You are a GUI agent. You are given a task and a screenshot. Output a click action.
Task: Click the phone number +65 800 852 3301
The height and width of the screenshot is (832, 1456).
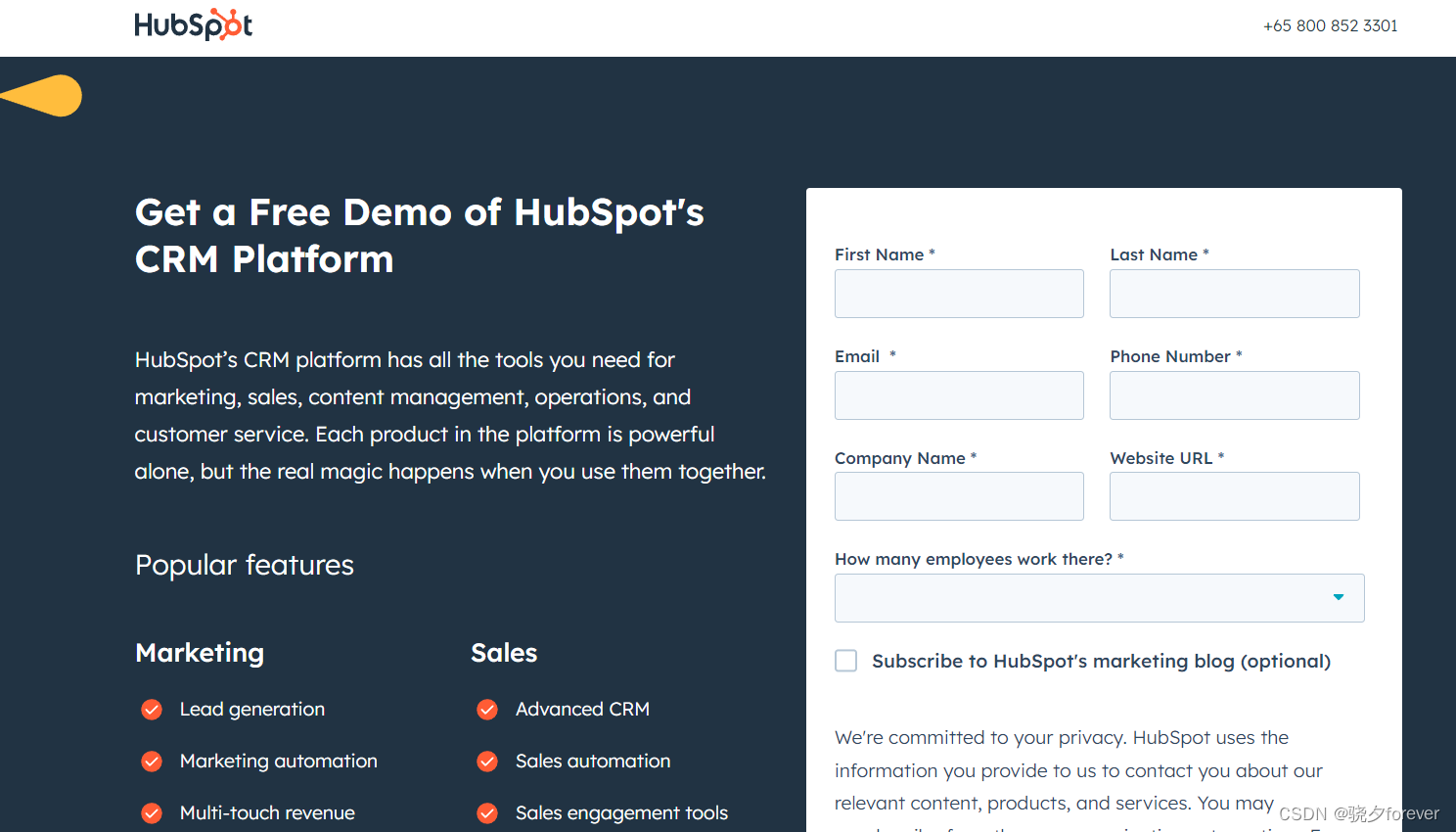(x=1330, y=25)
